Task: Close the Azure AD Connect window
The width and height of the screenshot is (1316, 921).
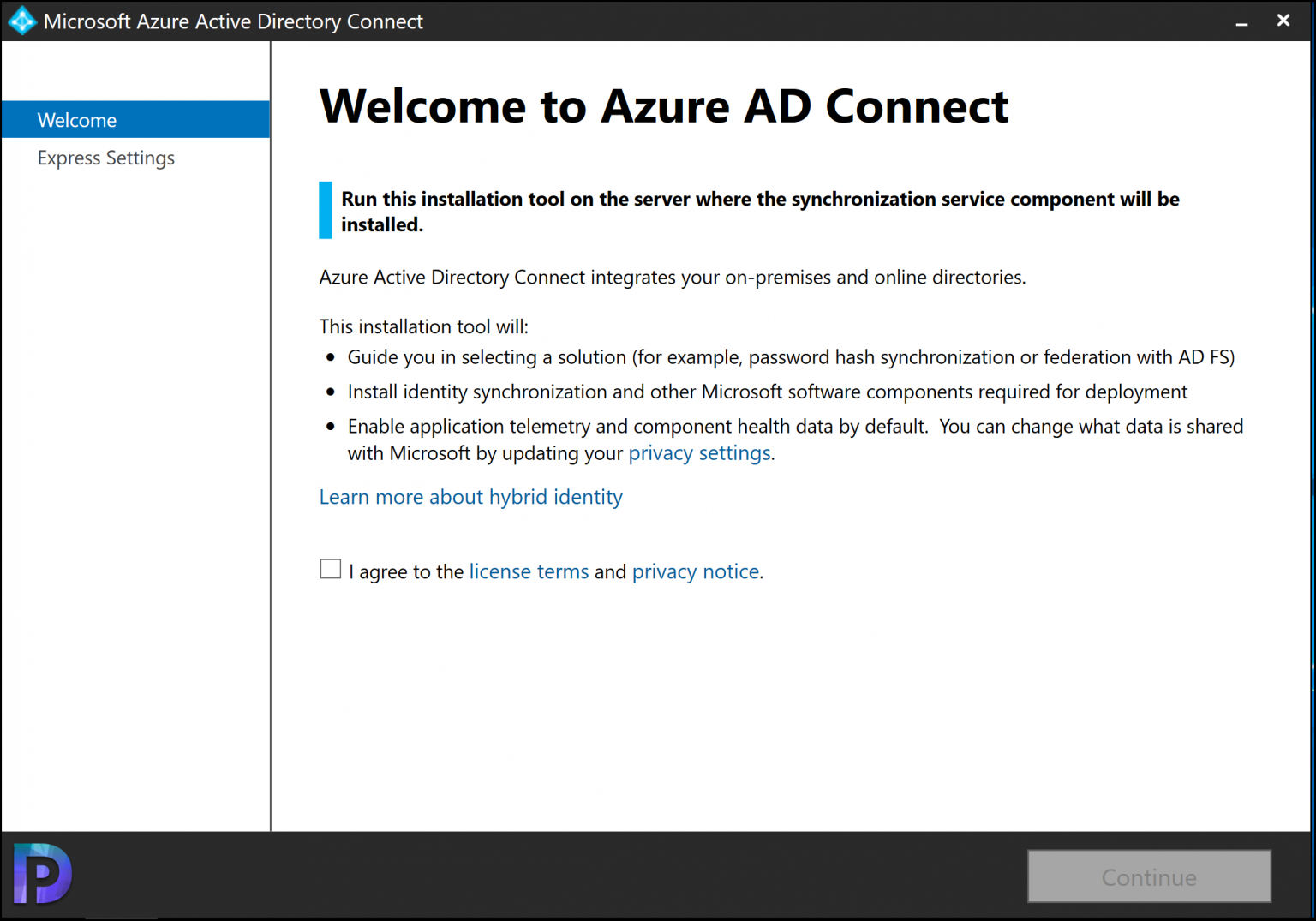Action: pyautogui.click(x=1283, y=21)
